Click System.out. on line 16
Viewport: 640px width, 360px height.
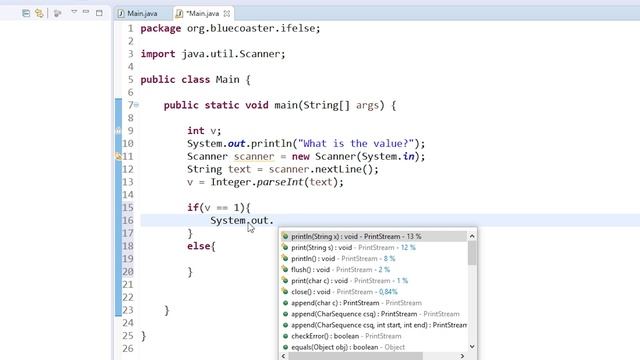point(242,220)
